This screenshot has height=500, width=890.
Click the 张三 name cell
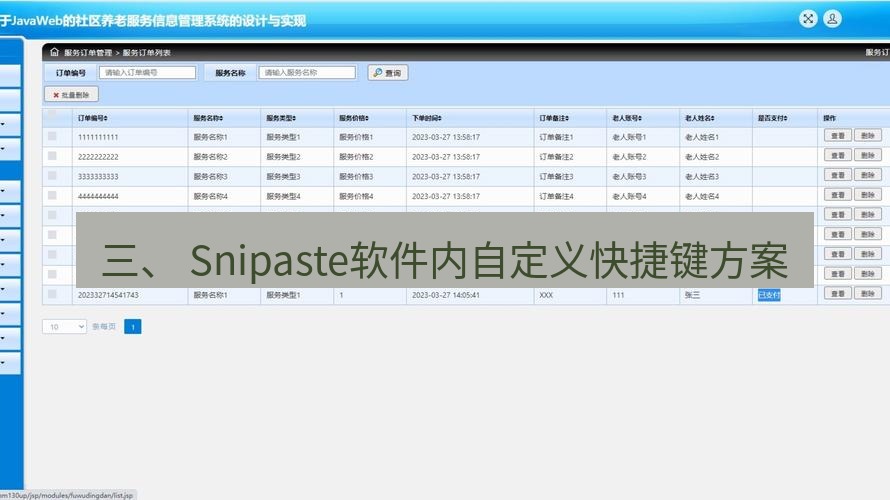pyautogui.click(x=692, y=295)
